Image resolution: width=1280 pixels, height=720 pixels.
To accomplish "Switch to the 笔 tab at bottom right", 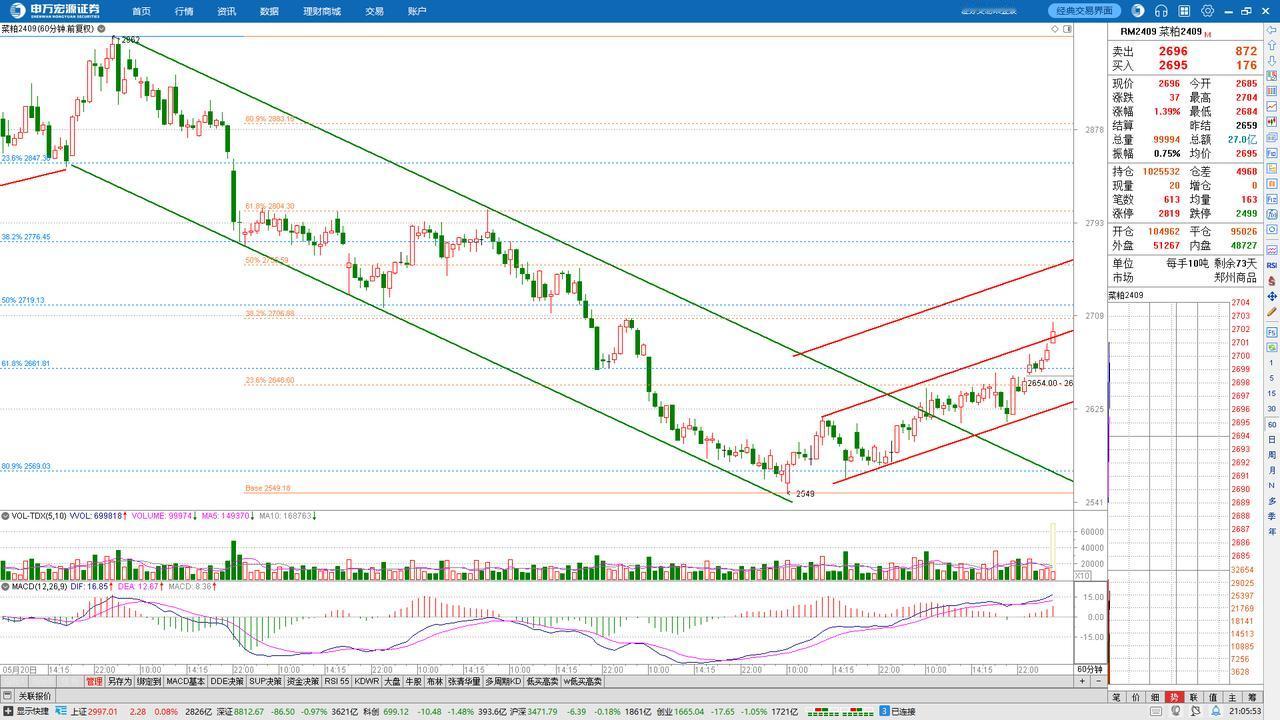I will point(1117,697).
